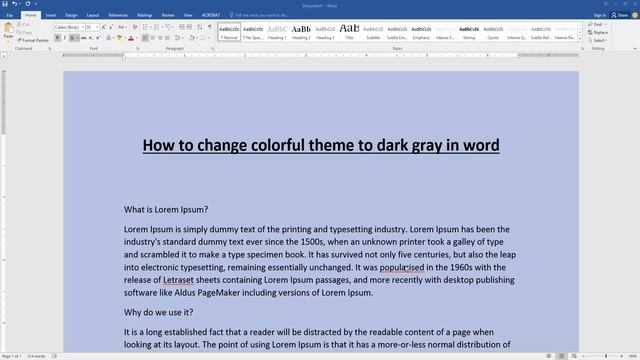This screenshot has height=360, width=640.
Task: Click the Sign in link
Action: tap(600, 15)
